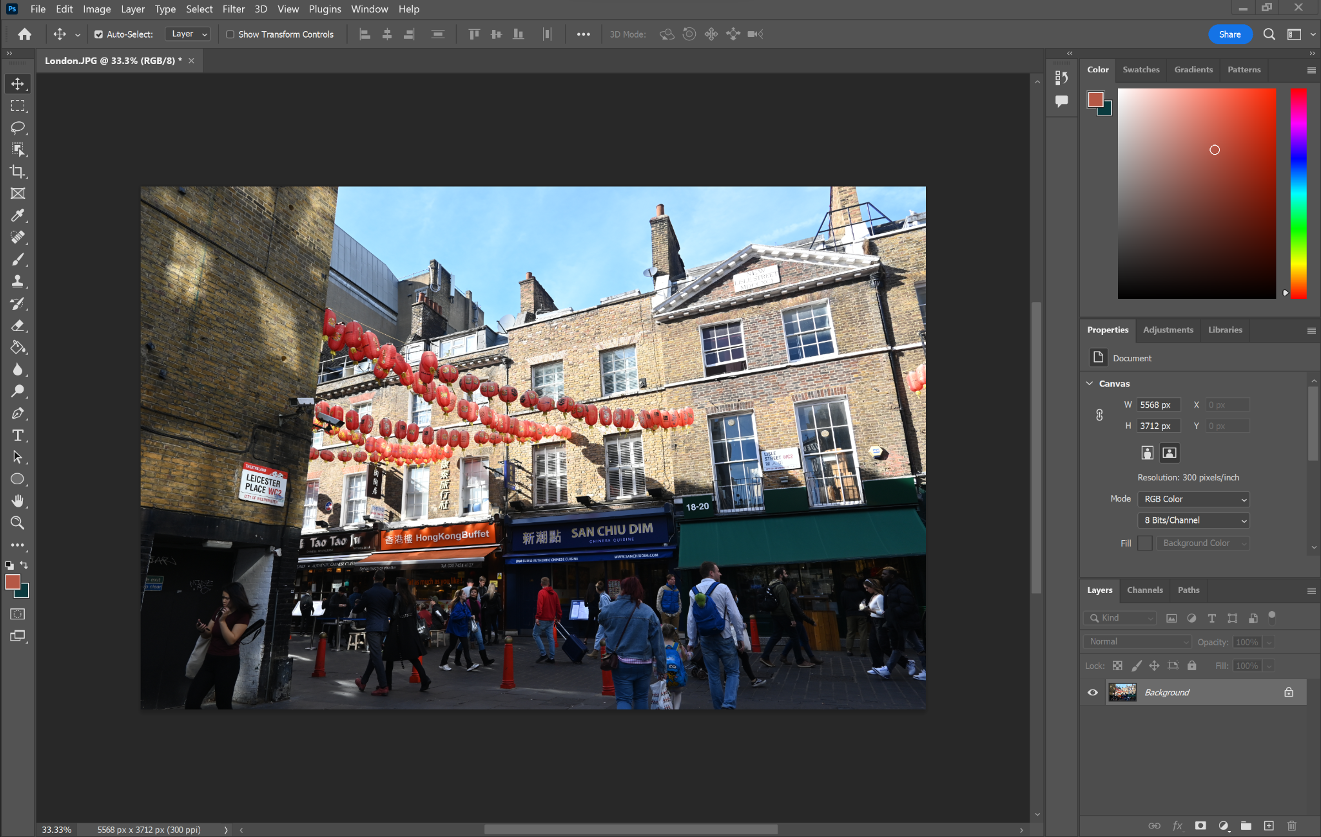Select the History Brush tool
The width and height of the screenshot is (1321, 837).
[18, 303]
